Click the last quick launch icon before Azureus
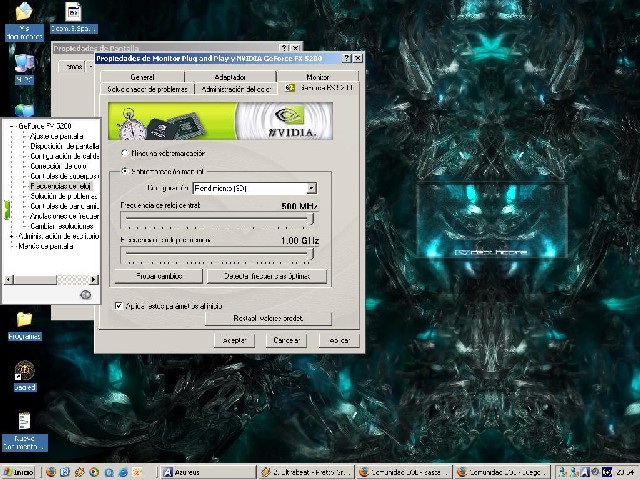 click(138, 472)
